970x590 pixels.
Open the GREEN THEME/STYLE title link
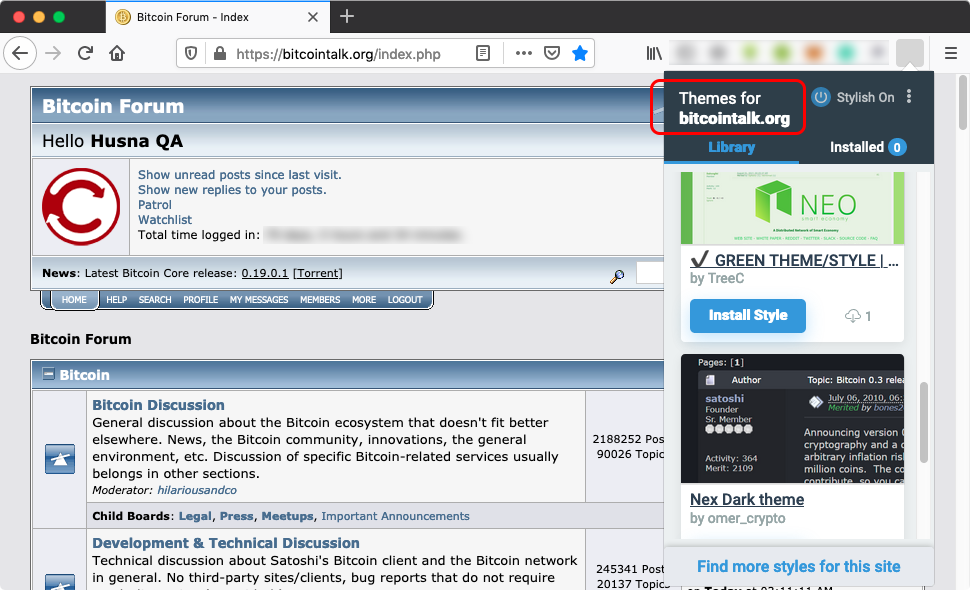pos(795,260)
